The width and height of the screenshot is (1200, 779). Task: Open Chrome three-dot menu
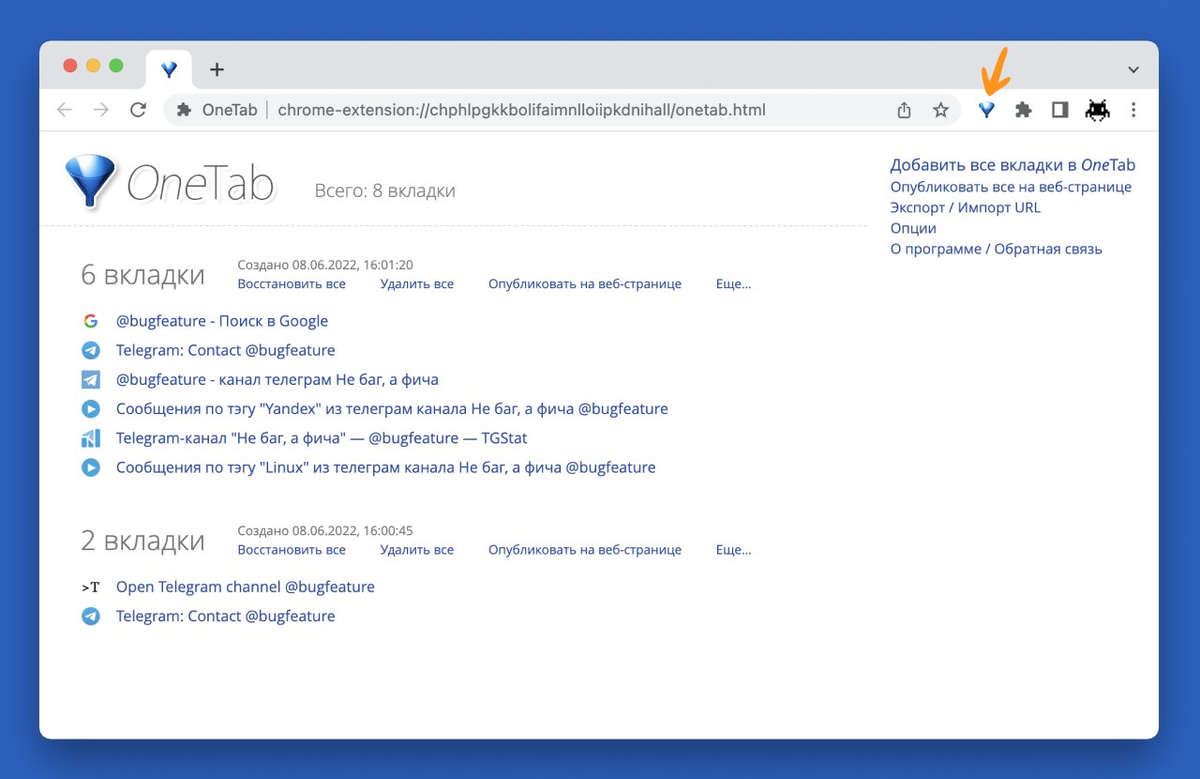tap(1133, 110)
